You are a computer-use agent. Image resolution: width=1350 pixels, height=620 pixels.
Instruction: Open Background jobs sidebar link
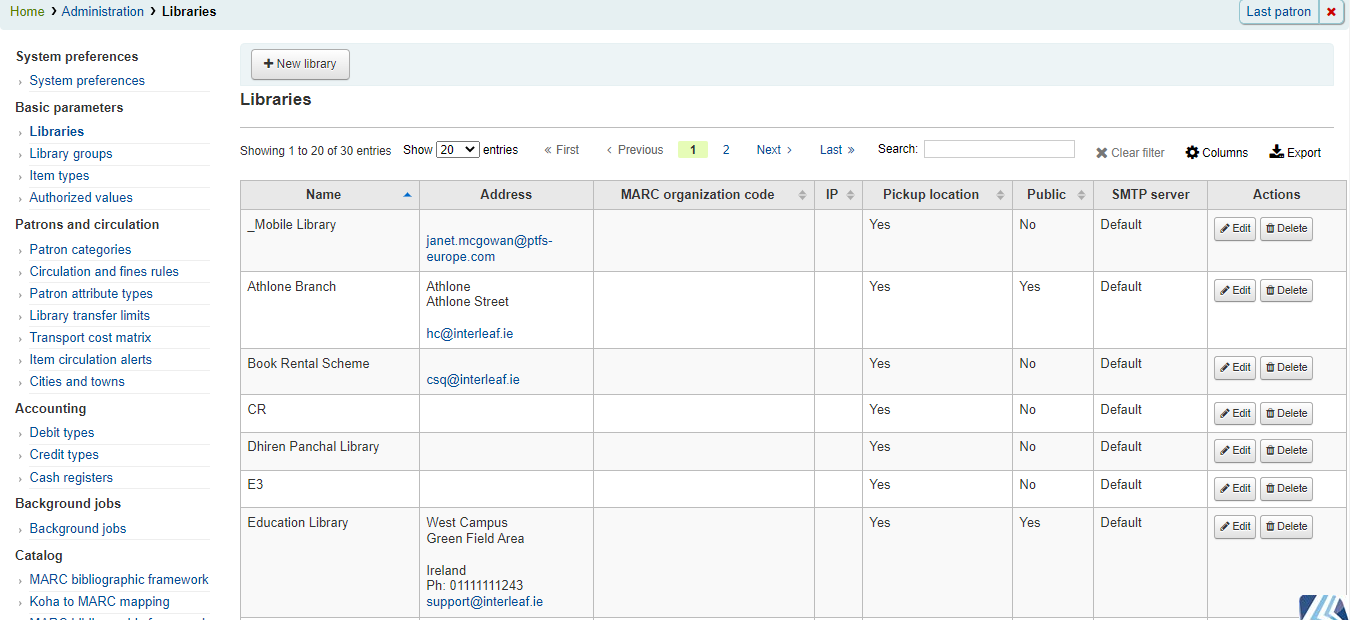[x=78, y=529]
